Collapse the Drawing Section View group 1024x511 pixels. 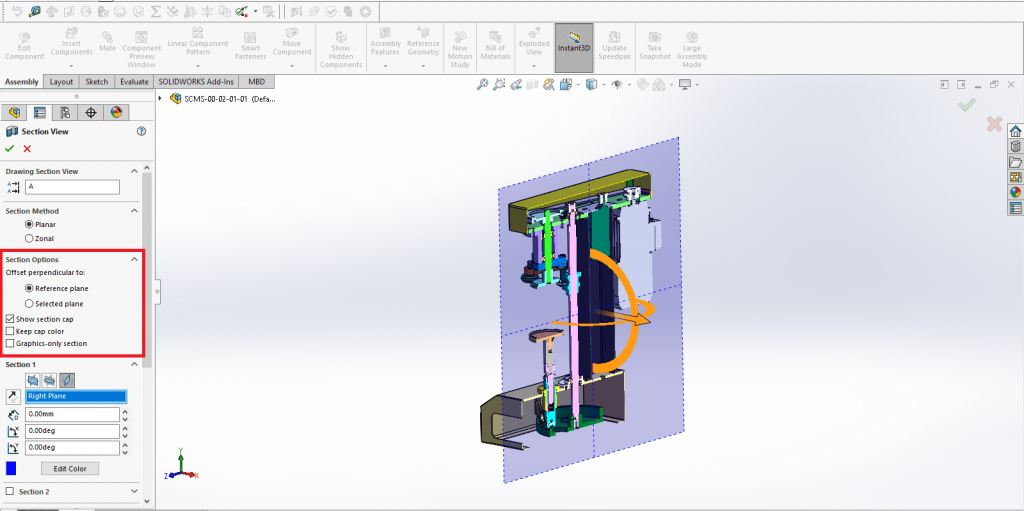point(135,171)
